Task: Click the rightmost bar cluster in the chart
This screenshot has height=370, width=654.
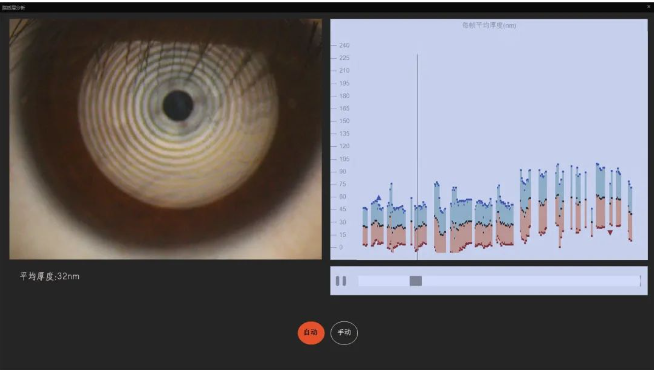Action: [630, 211]
